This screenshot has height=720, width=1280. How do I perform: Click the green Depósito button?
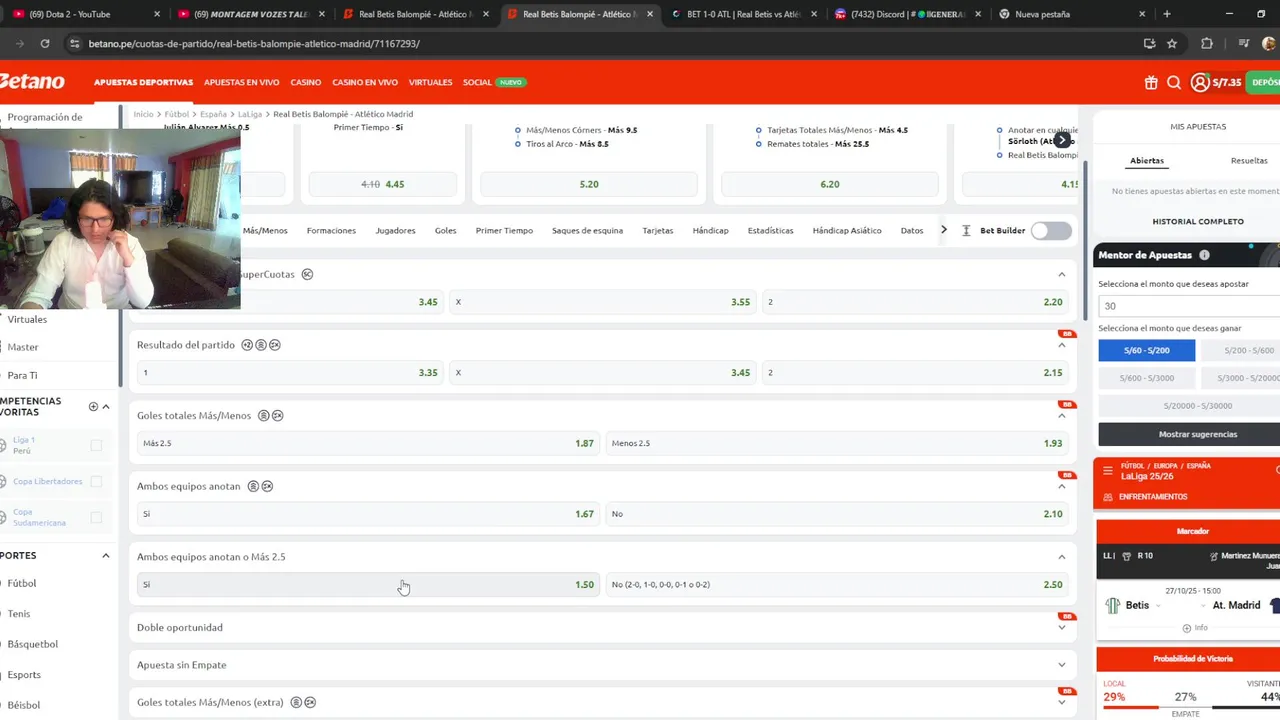click(1263, 83)
